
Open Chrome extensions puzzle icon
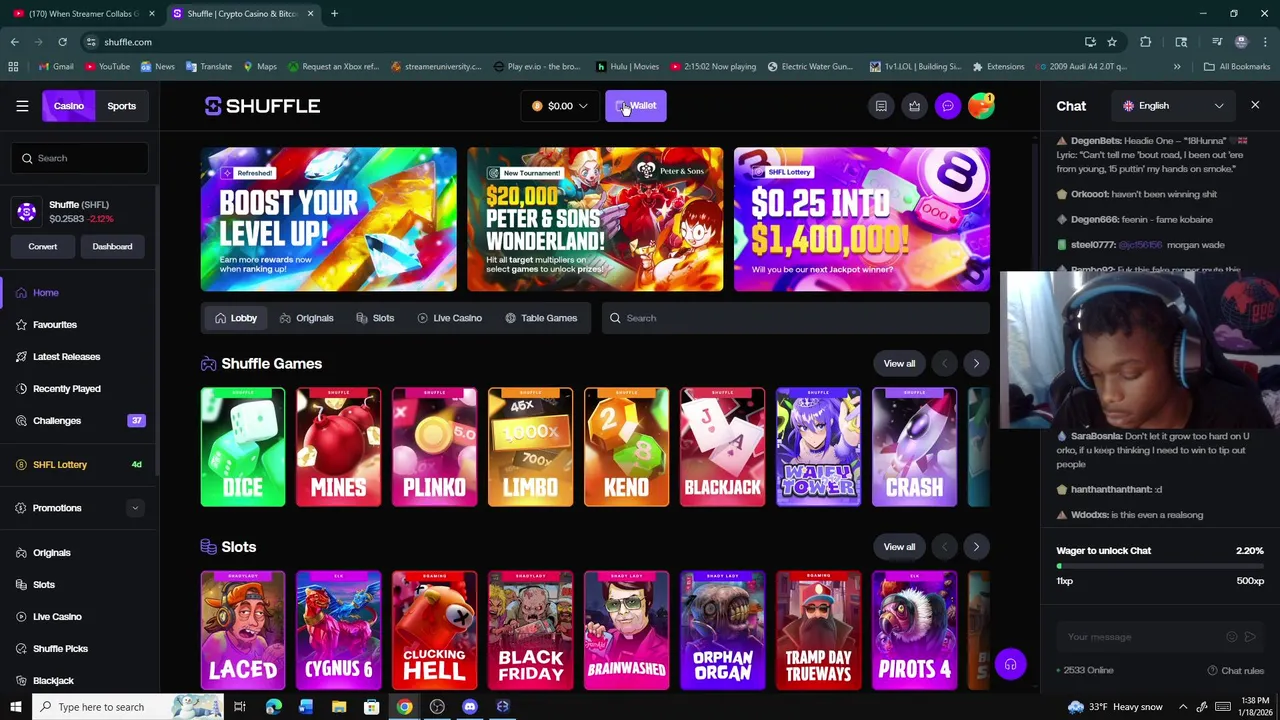[1146, 42]
